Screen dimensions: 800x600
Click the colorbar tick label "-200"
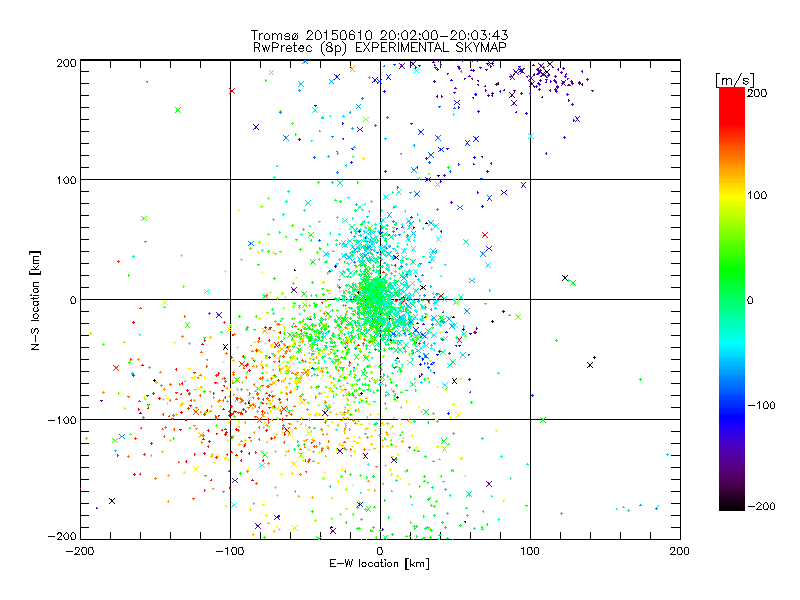pyautogui.click(x=761, y=506)
